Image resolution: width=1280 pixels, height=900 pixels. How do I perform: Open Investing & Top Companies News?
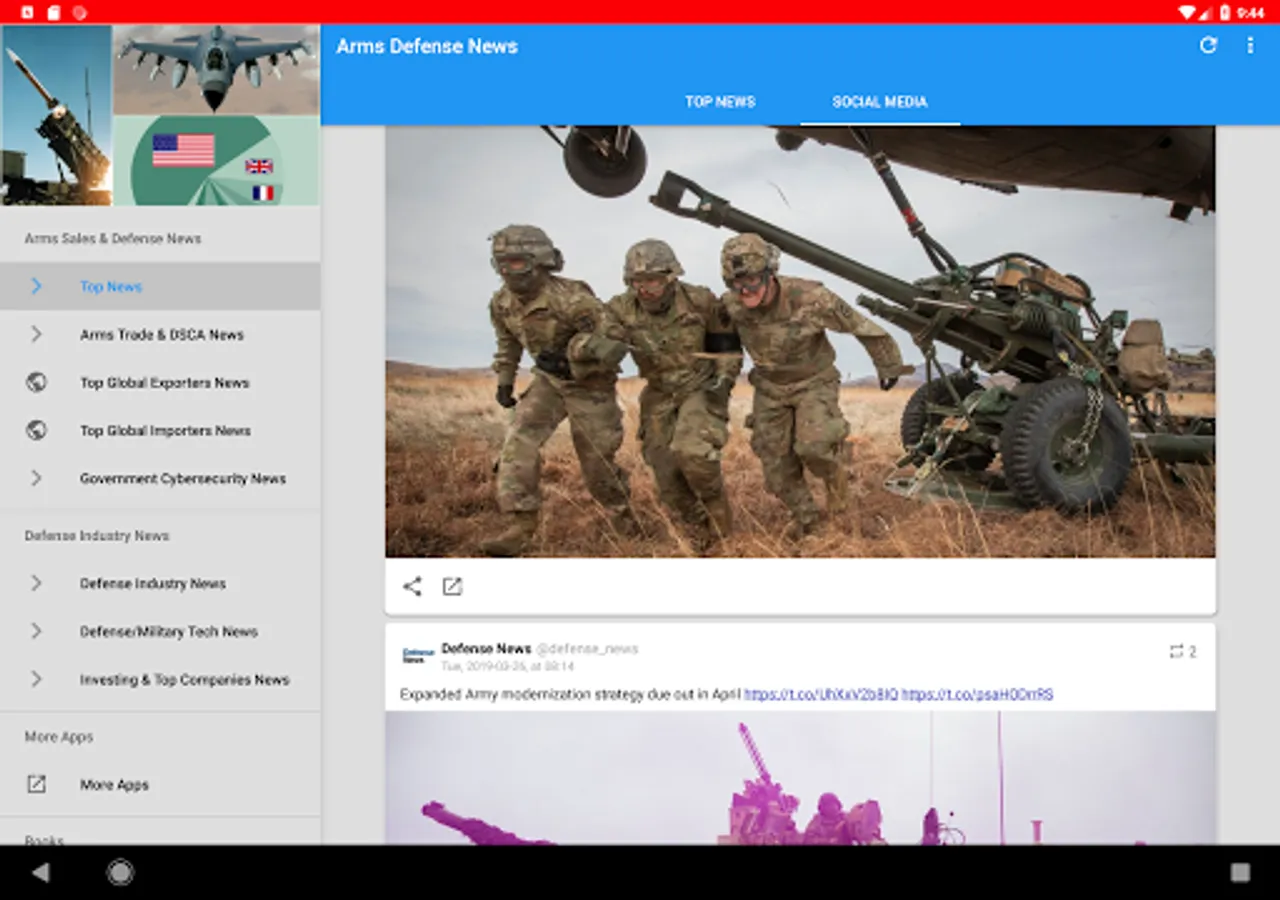point(160,679)
